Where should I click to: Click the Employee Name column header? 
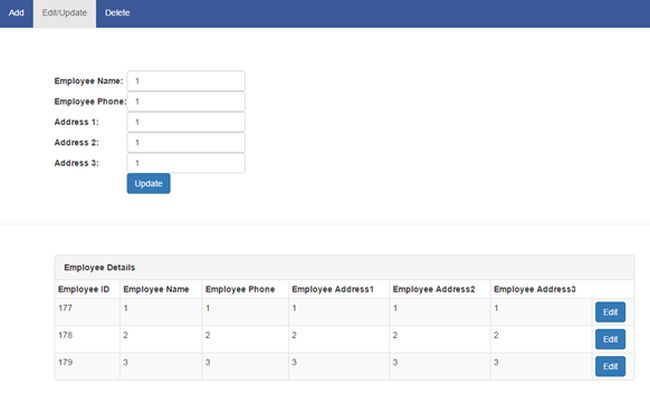pyautogui.click(x=156, y=289)
